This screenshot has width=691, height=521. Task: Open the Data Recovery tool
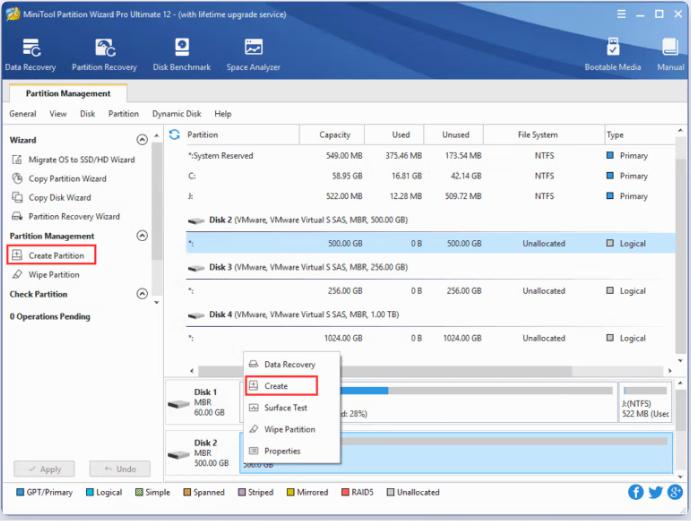pos(31,54)
